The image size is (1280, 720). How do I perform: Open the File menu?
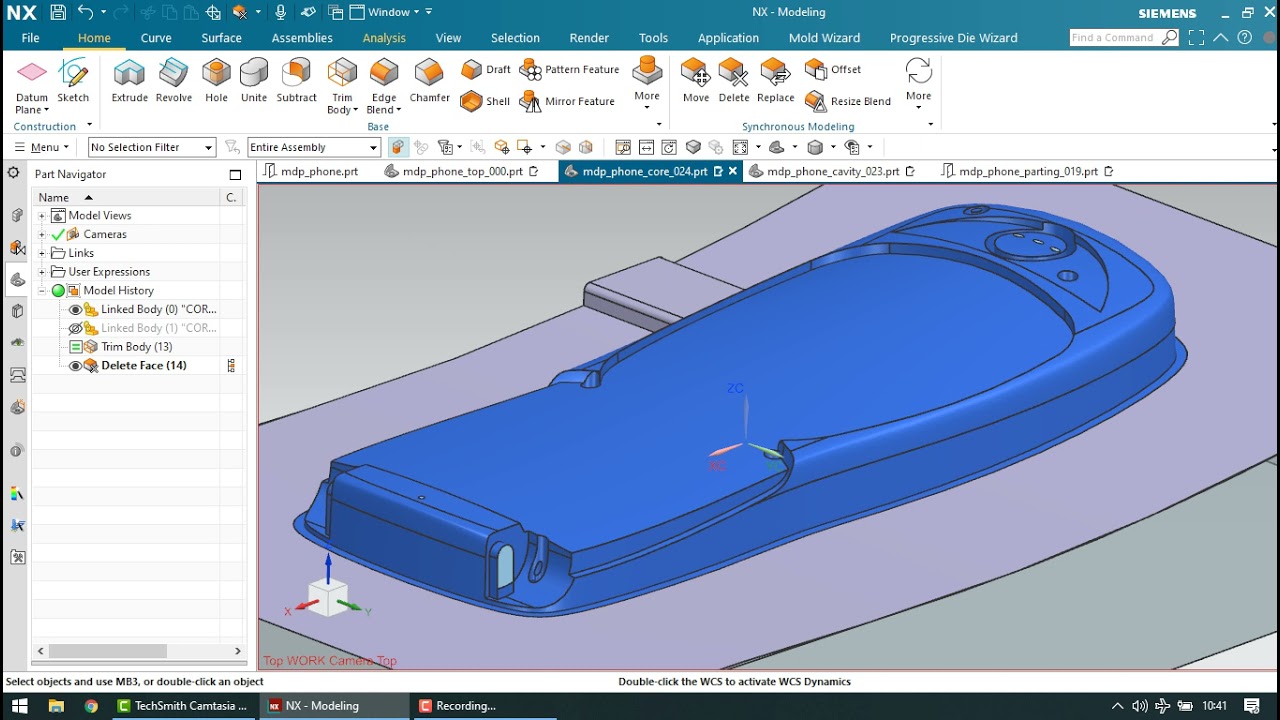coord(30,38)
